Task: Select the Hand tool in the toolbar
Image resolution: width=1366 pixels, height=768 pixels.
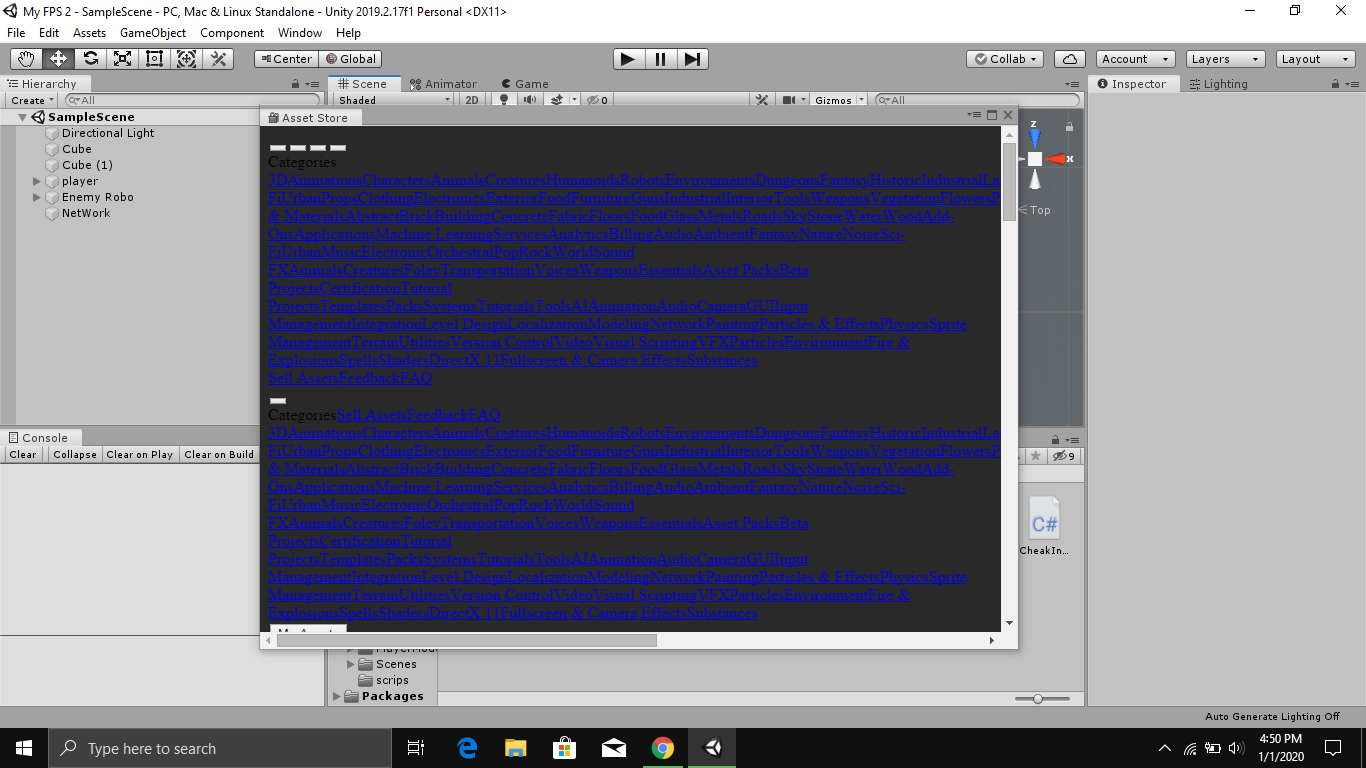Action: 26,59
